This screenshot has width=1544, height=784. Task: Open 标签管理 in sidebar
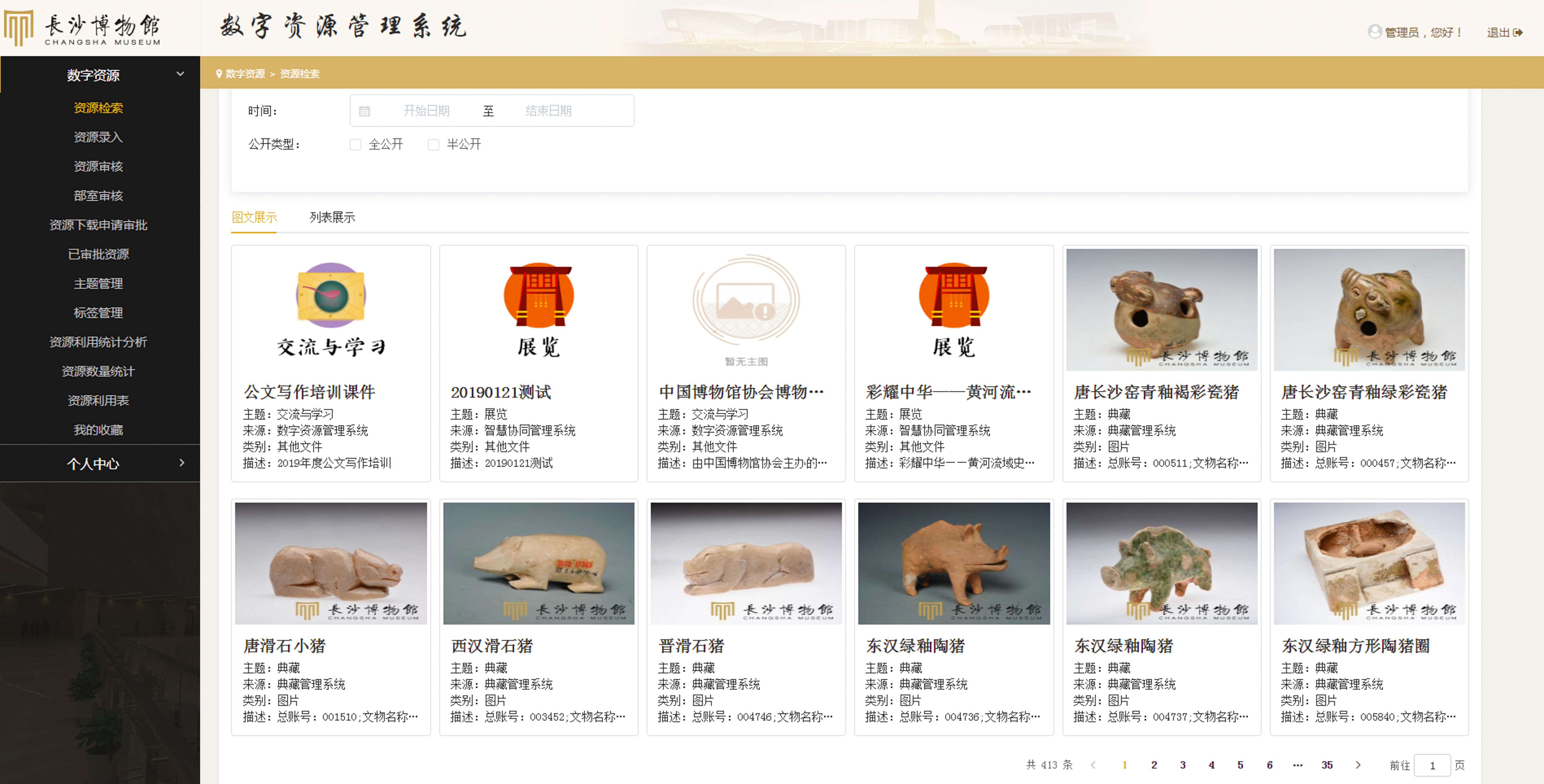[x=98, y=313]
